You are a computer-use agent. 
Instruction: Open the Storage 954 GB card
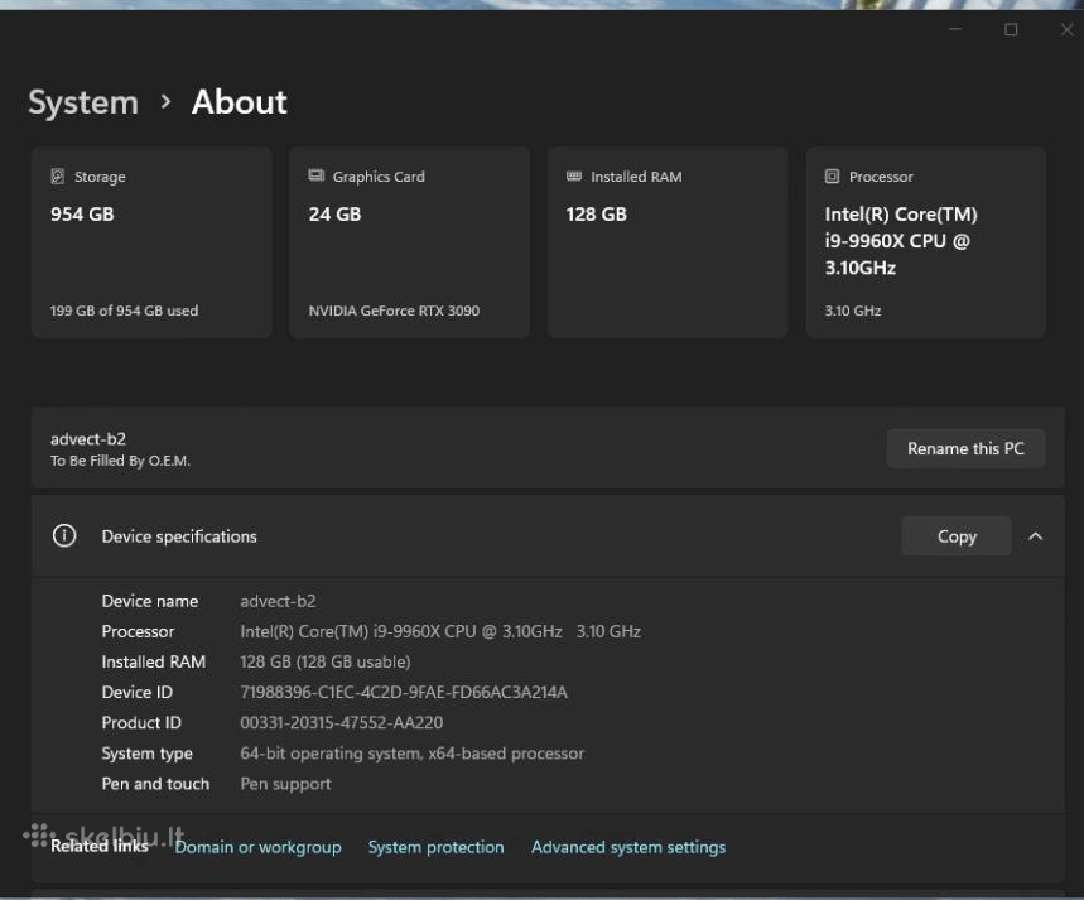(151, 242)
